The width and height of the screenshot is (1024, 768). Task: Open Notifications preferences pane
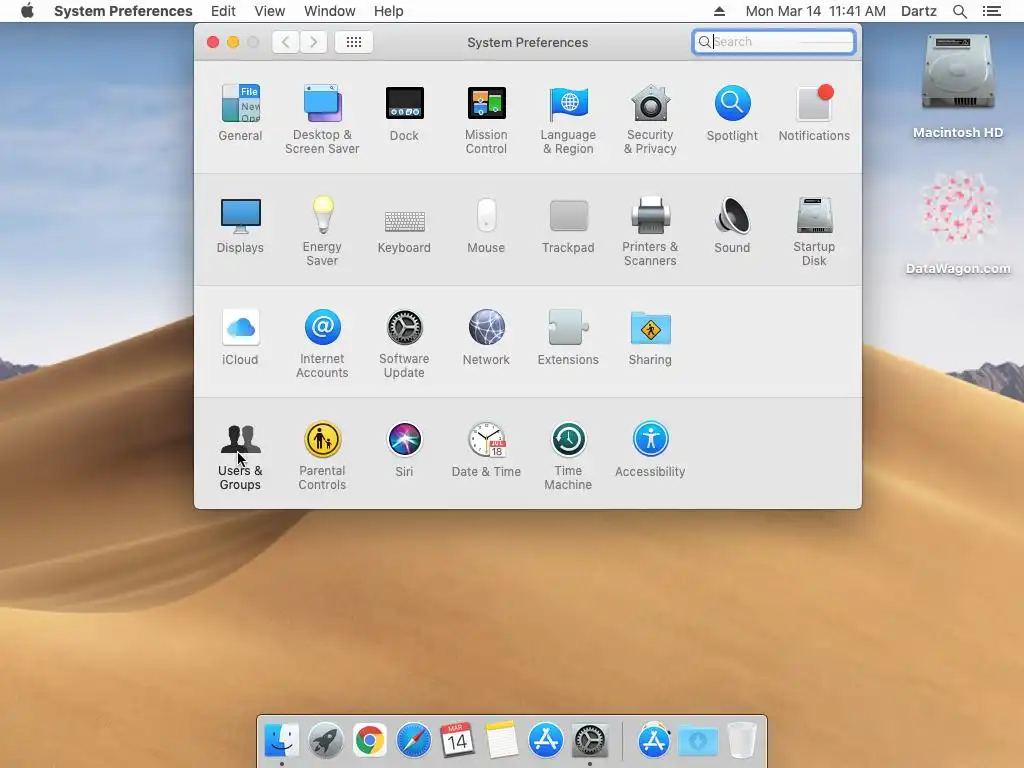[814, 112]
